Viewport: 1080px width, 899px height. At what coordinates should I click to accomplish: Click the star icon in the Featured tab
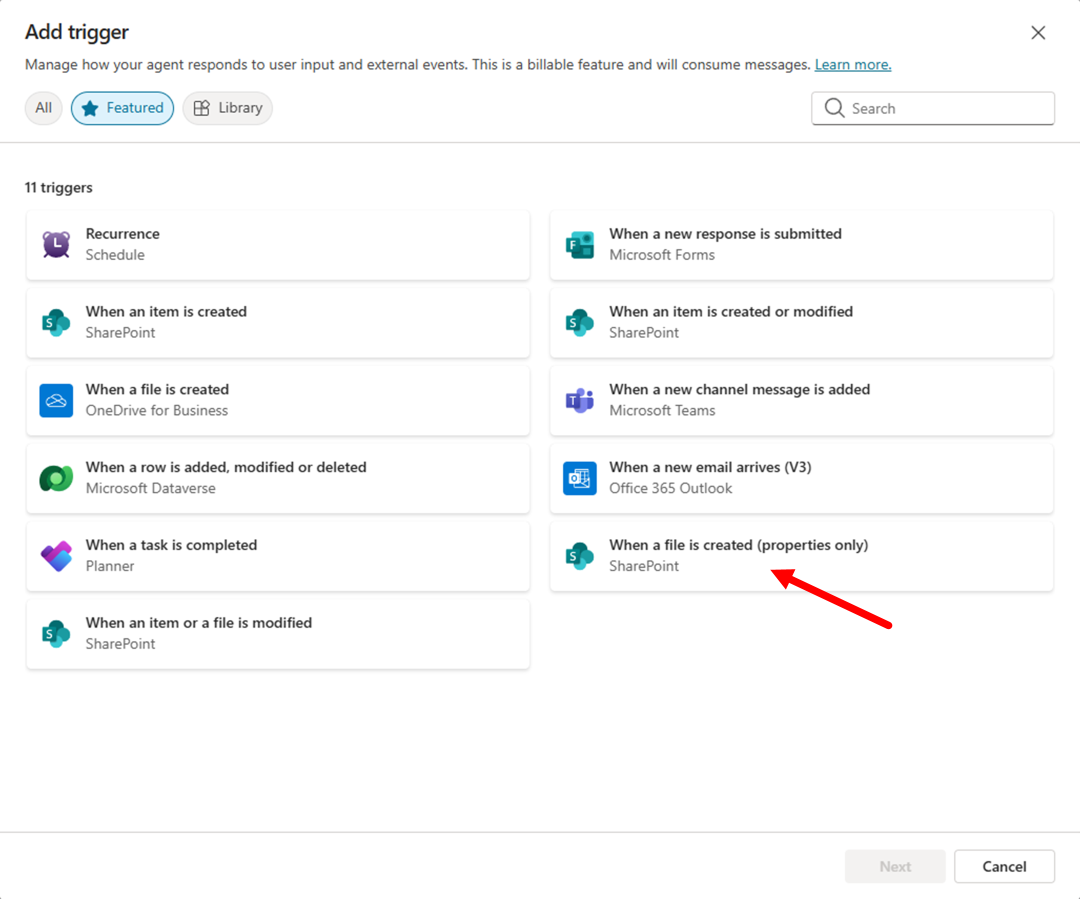click(x=90, y=108)
